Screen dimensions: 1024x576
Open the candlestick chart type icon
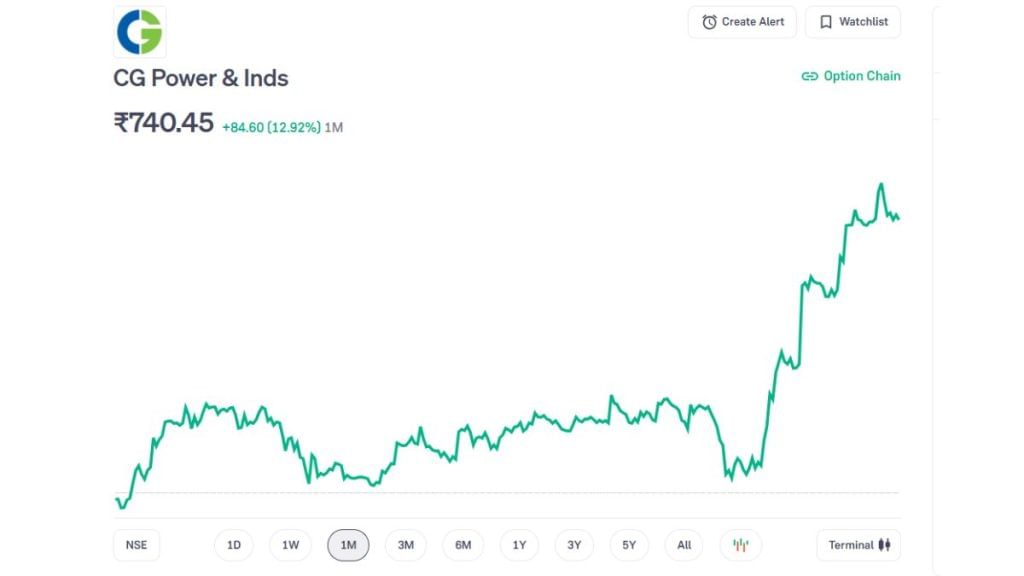[741, 545]
